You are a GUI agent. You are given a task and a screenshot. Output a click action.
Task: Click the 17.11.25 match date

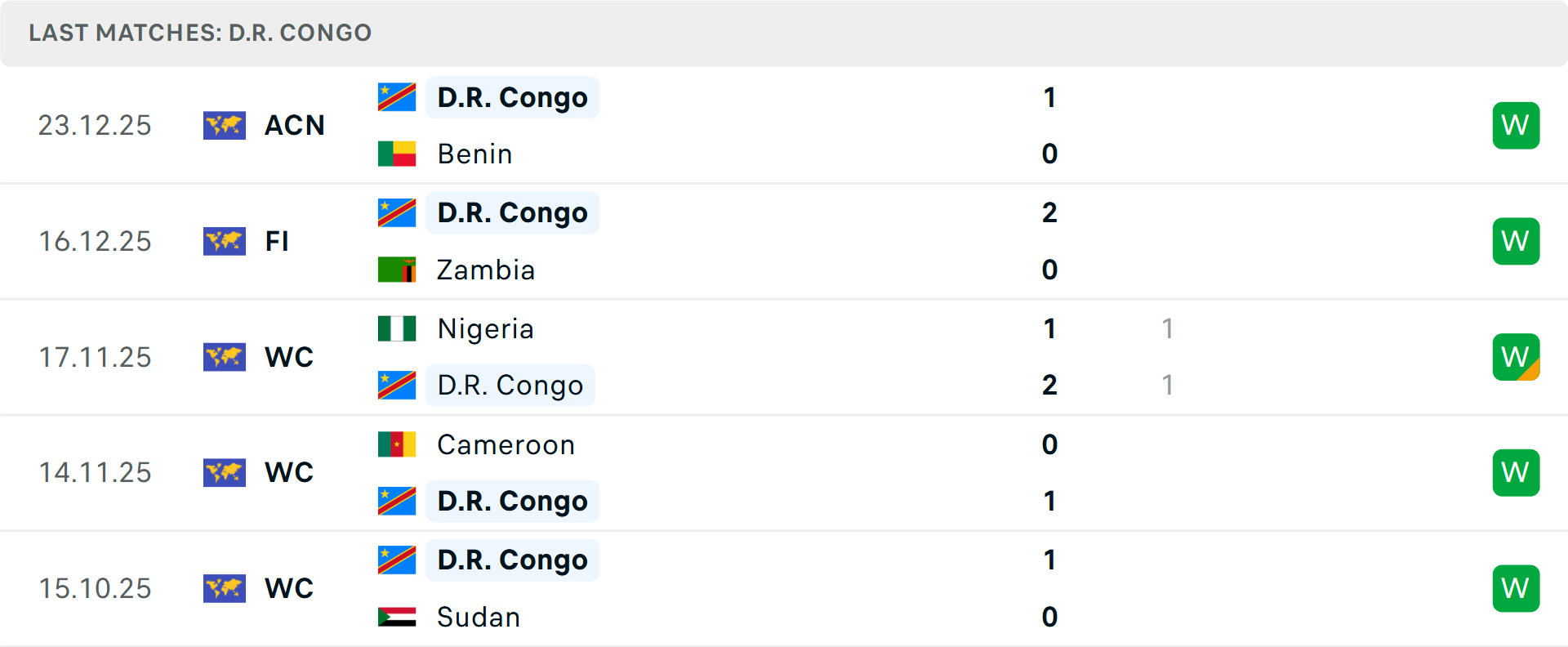pos(95,357)
